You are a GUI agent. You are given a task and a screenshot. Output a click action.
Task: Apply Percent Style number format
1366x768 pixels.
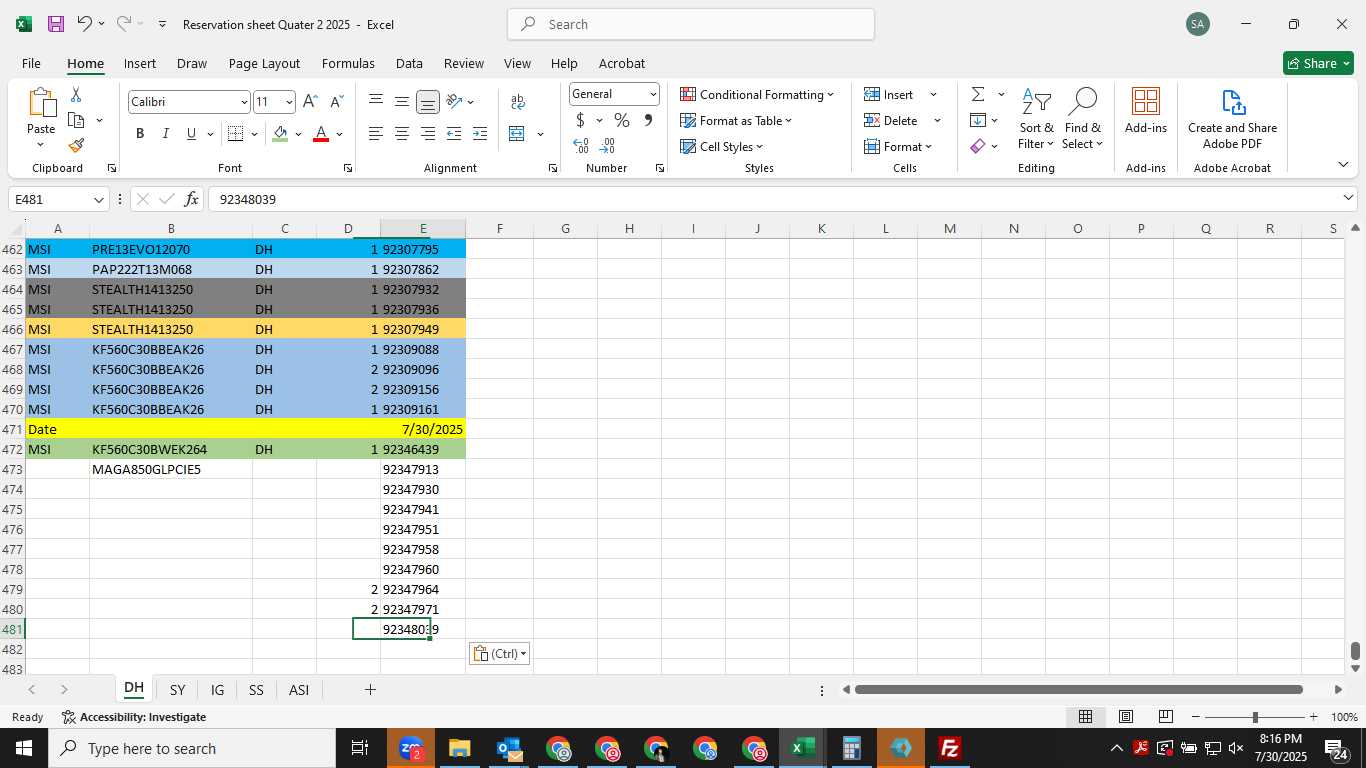622,121
